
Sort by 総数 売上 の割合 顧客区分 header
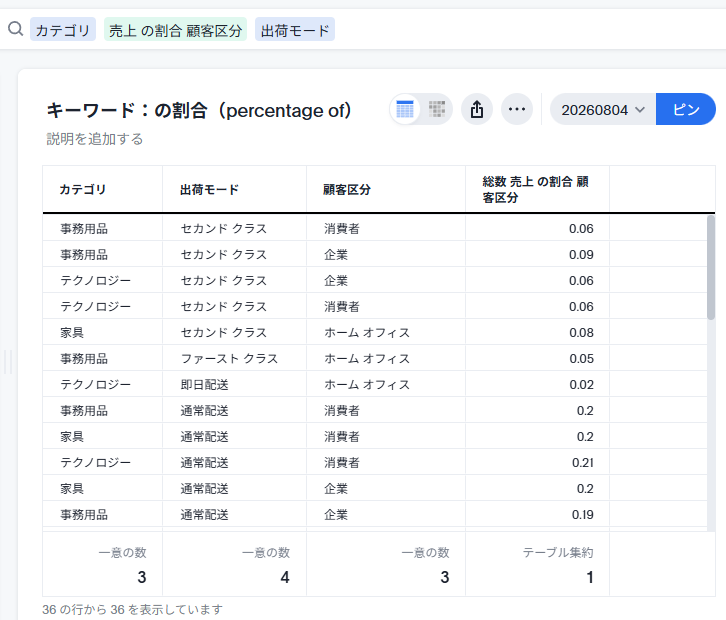pyautogui.click(x=535, y=189)
